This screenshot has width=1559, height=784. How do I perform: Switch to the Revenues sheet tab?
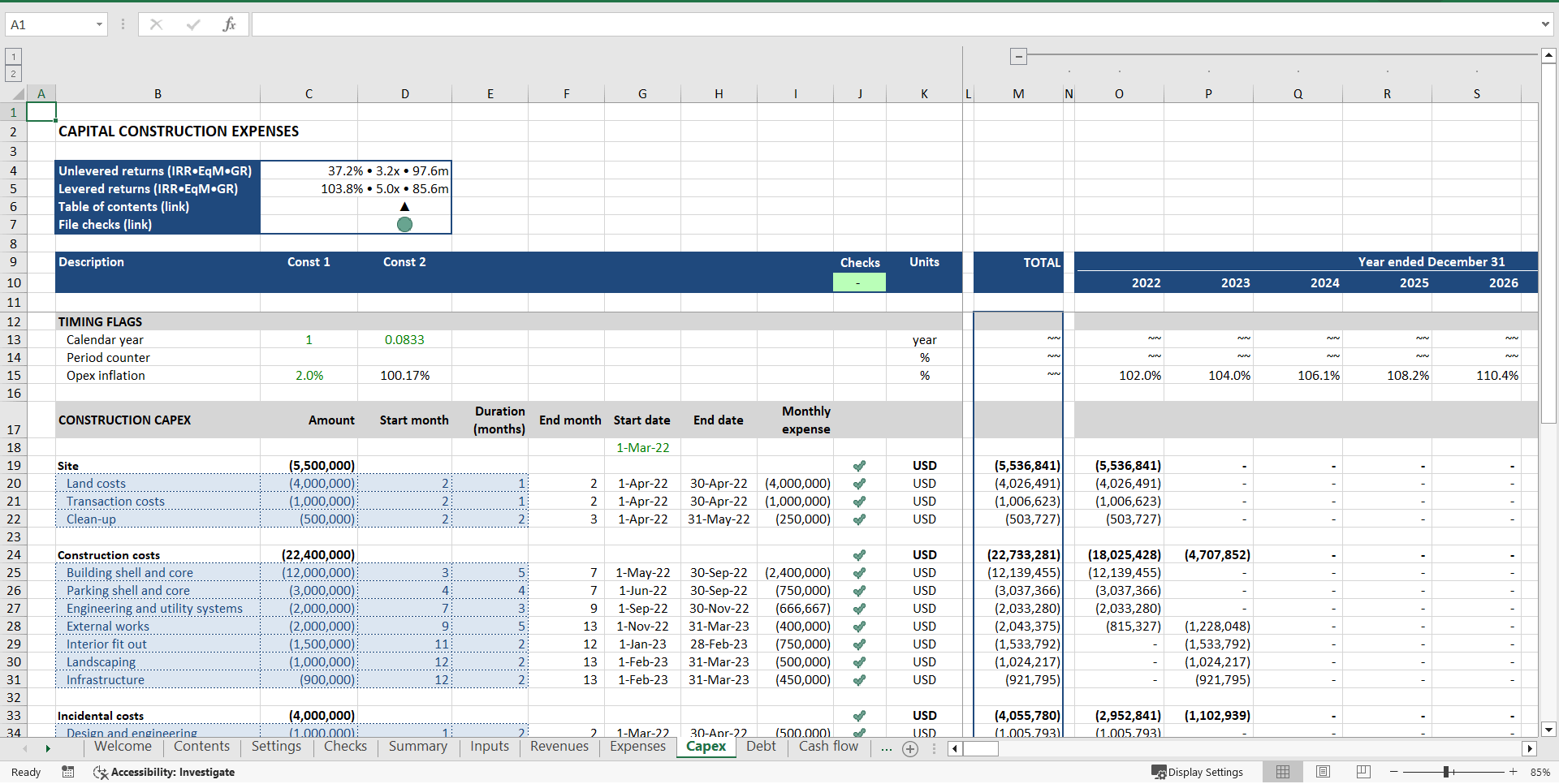(559, 747)
